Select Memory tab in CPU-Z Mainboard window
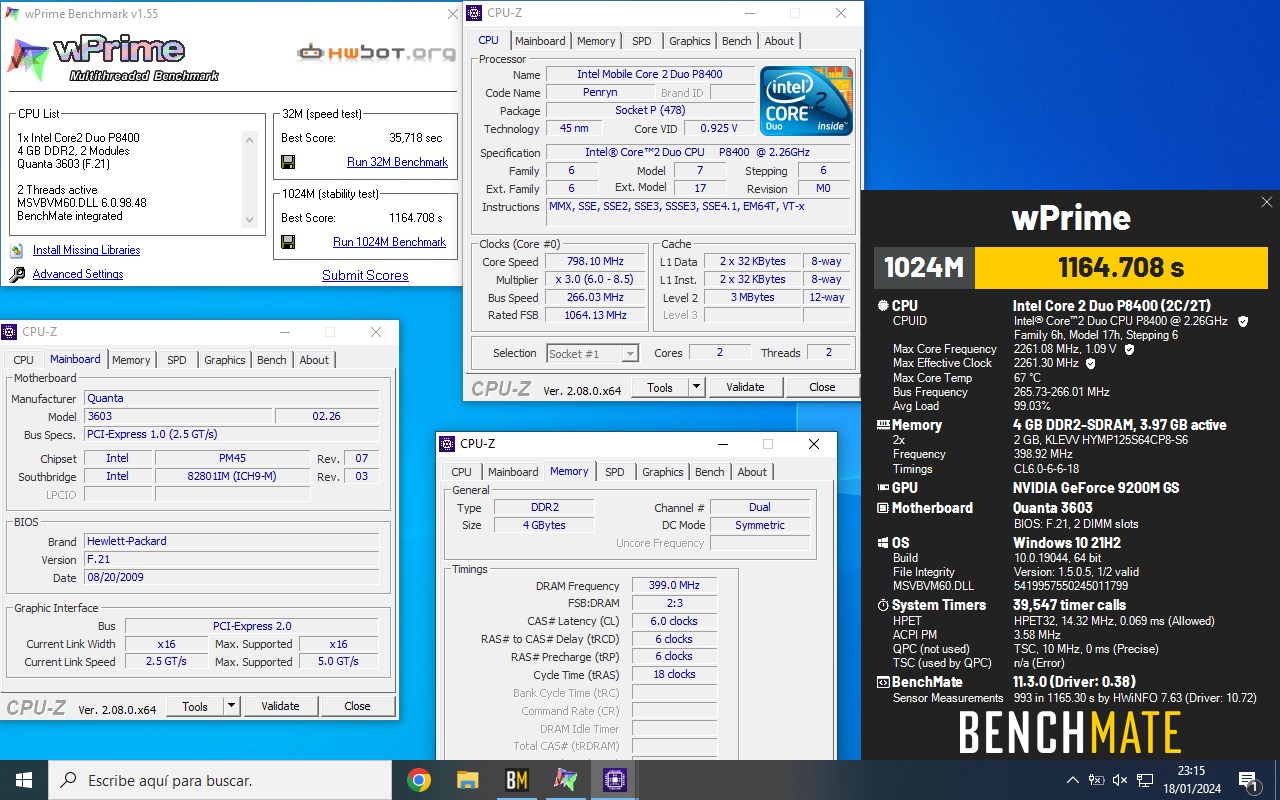The image size is (1280, 800). tap(131, 360)
